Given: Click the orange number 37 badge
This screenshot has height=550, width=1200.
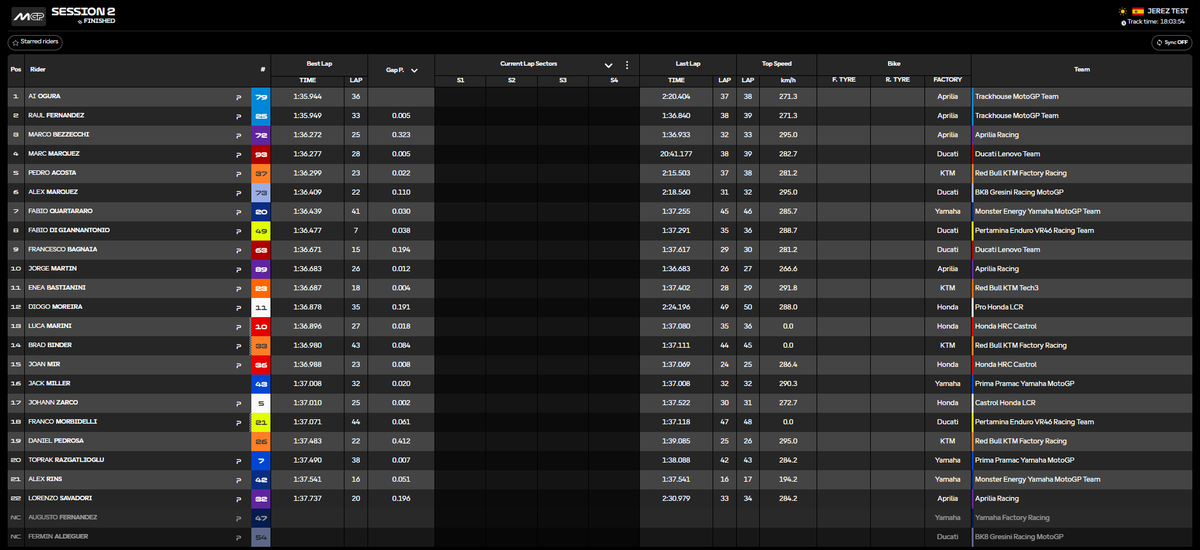Looking at the screenshot, I should click(261, 174).
